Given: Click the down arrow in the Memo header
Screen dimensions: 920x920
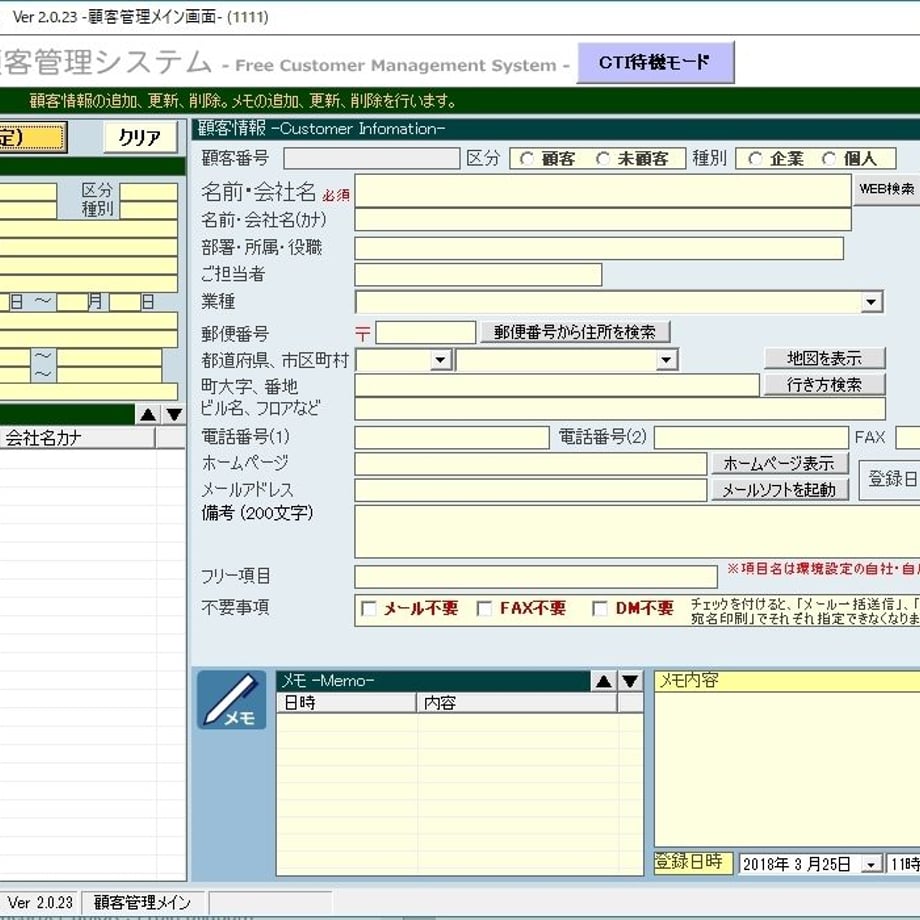Looking at the screenshot, I should click(631, 681).
